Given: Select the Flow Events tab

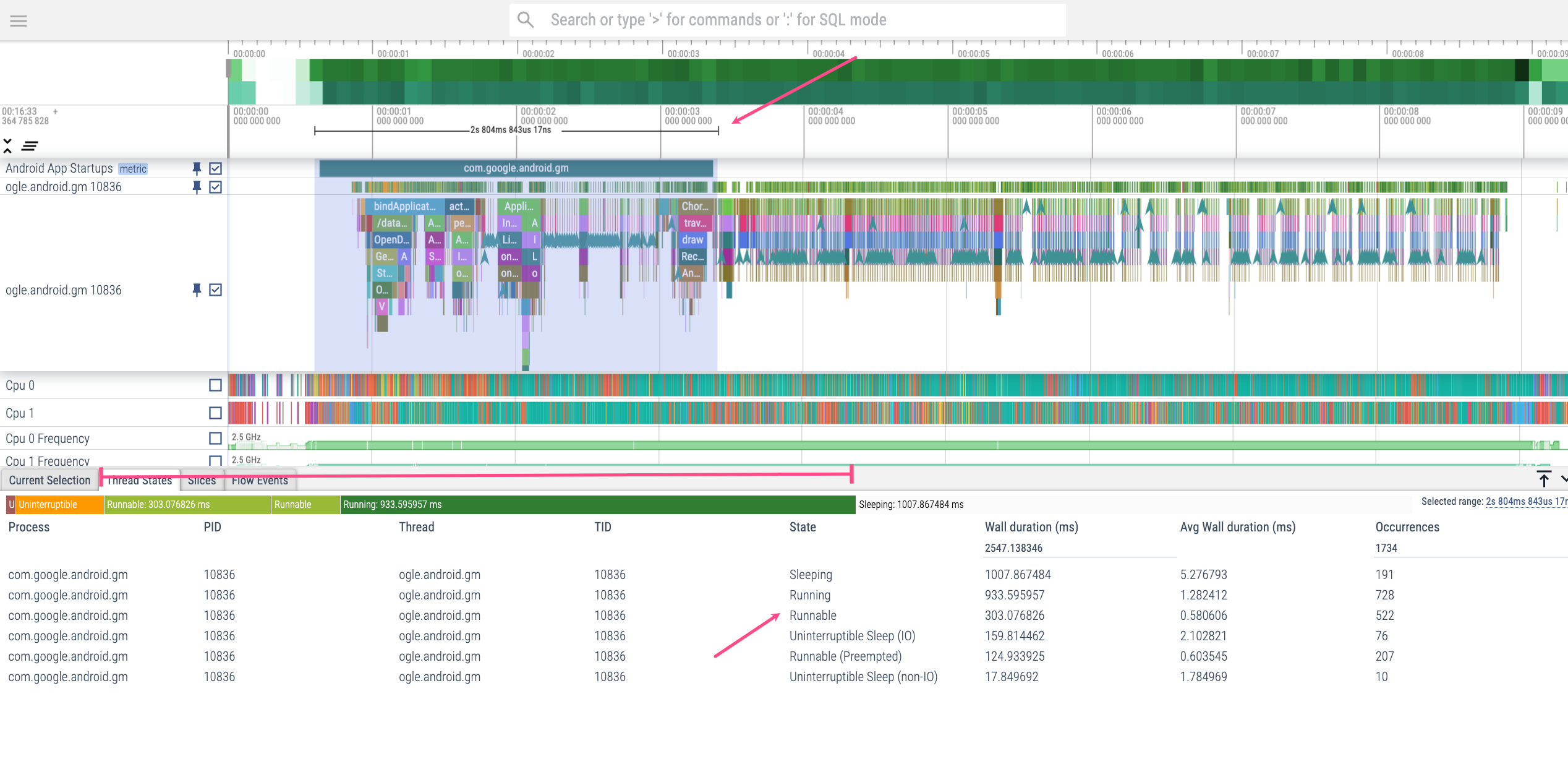Looking at the screenshot, I should coord(259,480).
